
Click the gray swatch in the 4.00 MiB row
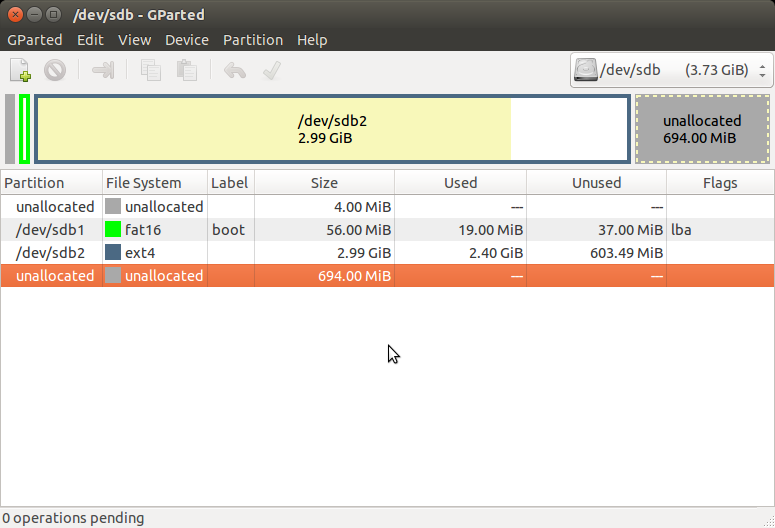pos(113,206)
